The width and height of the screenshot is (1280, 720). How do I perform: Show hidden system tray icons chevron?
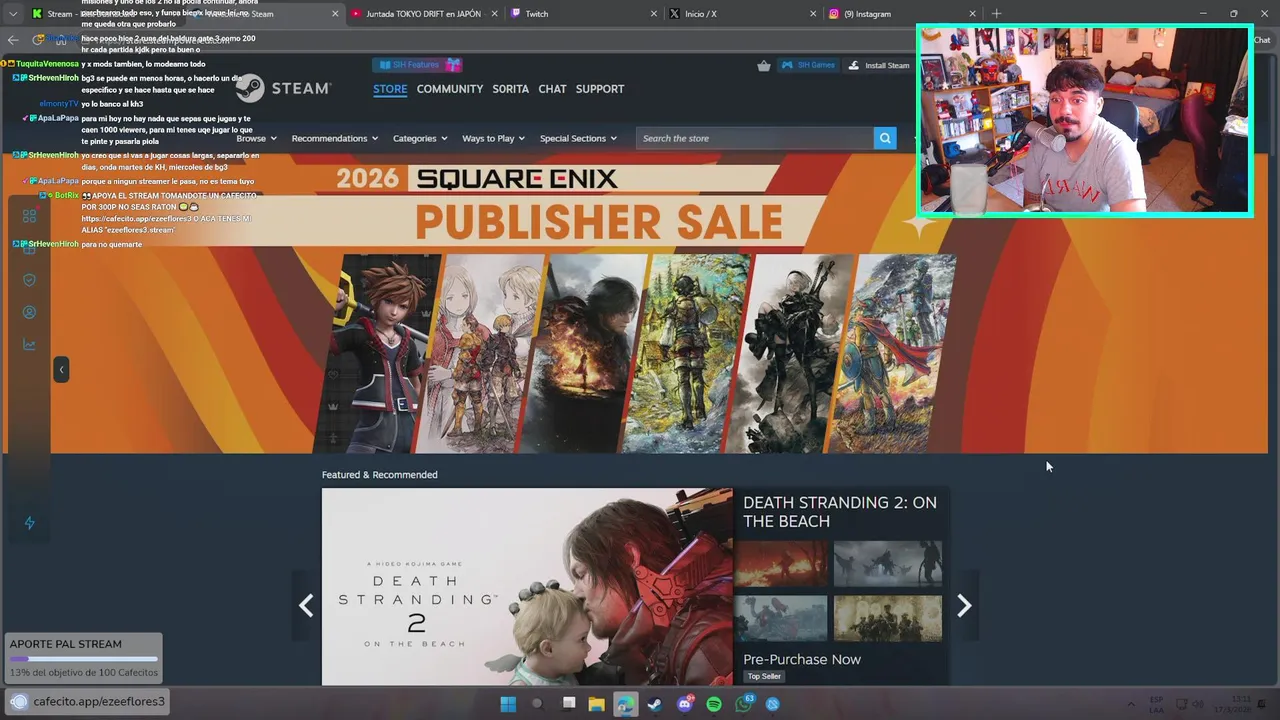pos(1131,704)
